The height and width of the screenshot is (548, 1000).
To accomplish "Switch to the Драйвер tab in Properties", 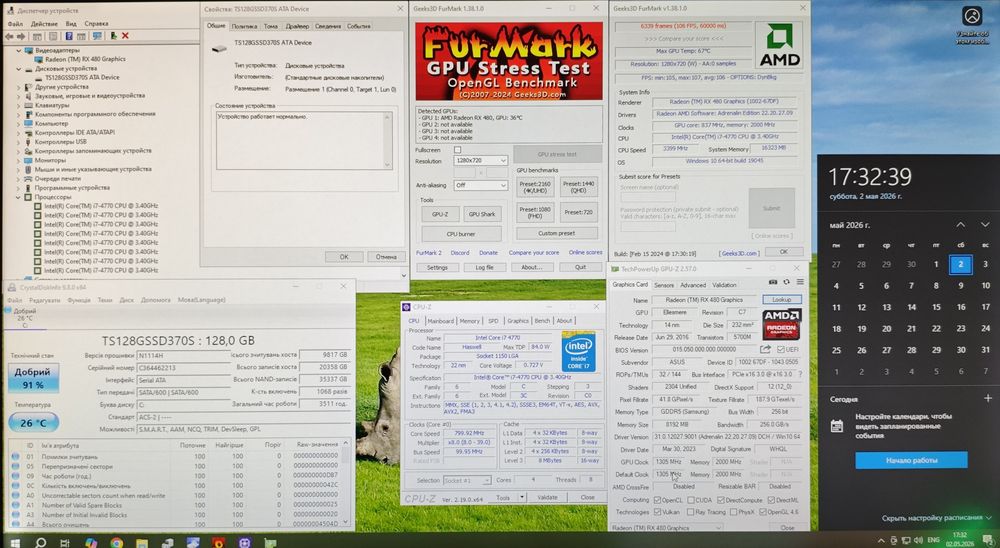I will click(297, 26).
